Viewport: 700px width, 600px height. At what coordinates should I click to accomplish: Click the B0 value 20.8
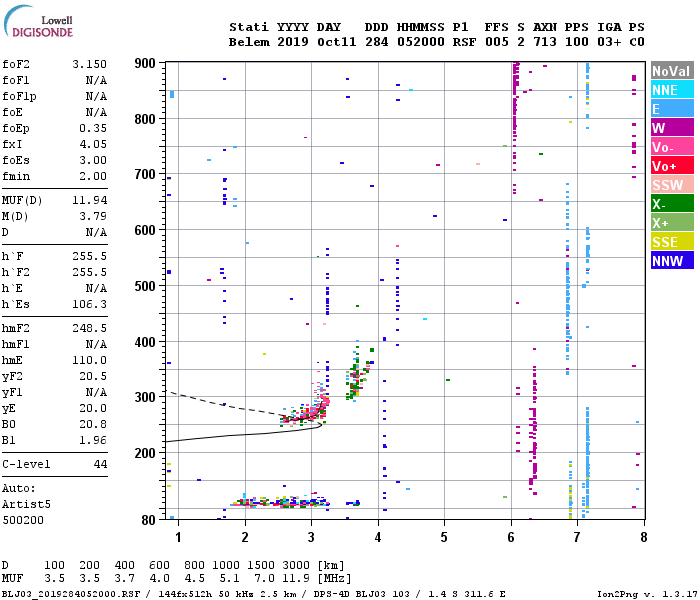point(93,425)
